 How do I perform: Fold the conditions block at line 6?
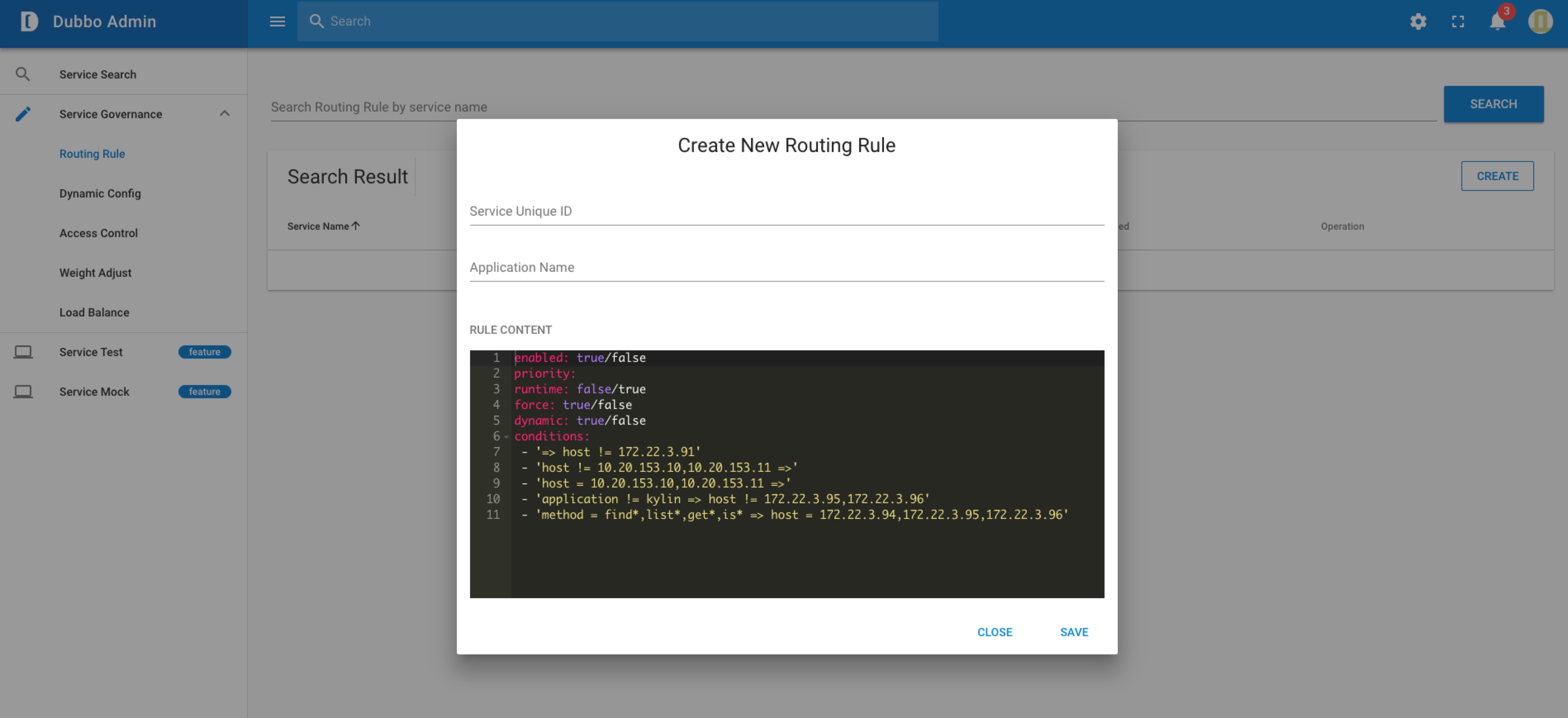pyautogui.click(x=506, y=437)
